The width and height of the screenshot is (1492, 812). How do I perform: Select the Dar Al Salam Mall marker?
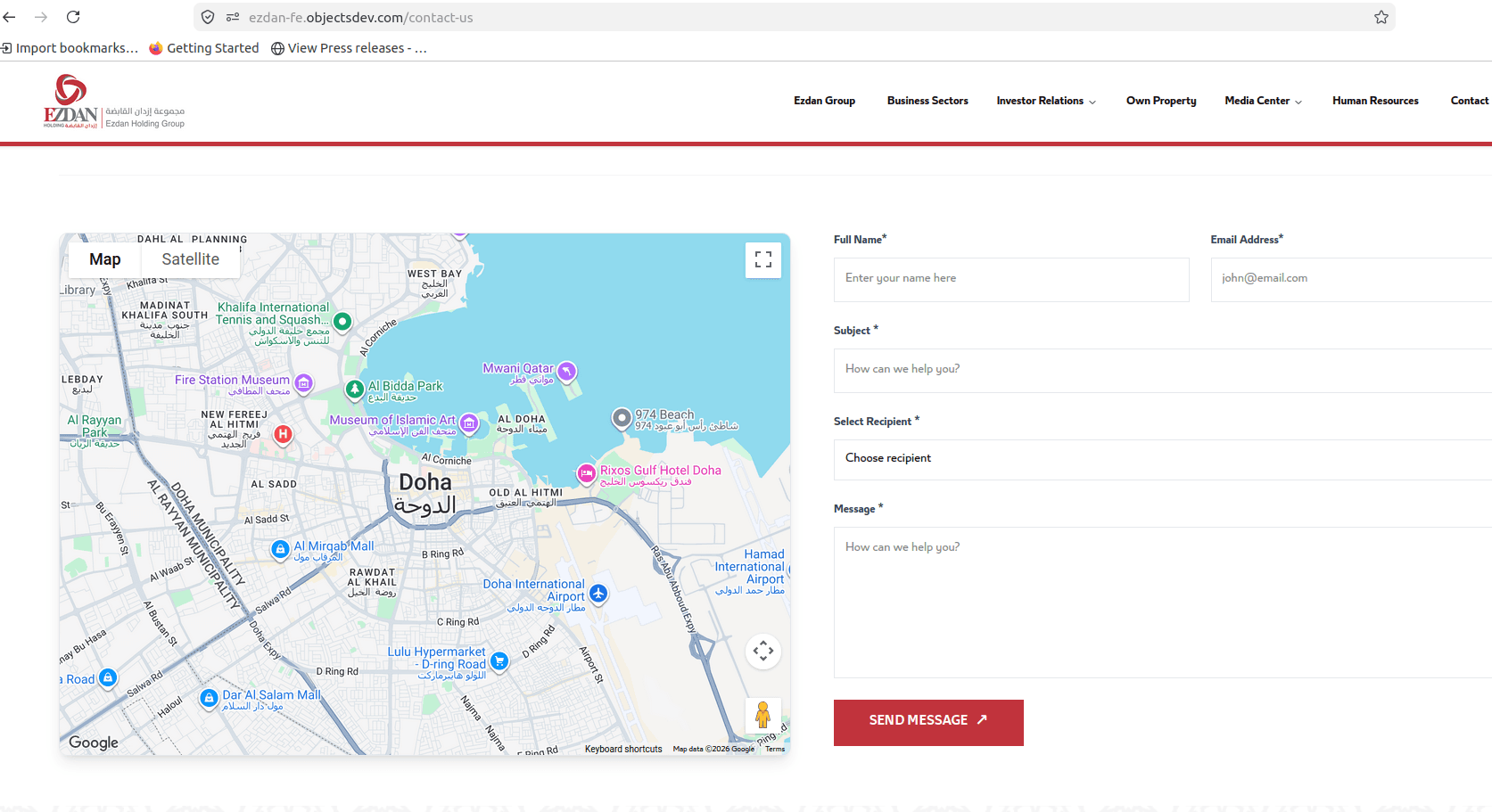coord(209,698)
